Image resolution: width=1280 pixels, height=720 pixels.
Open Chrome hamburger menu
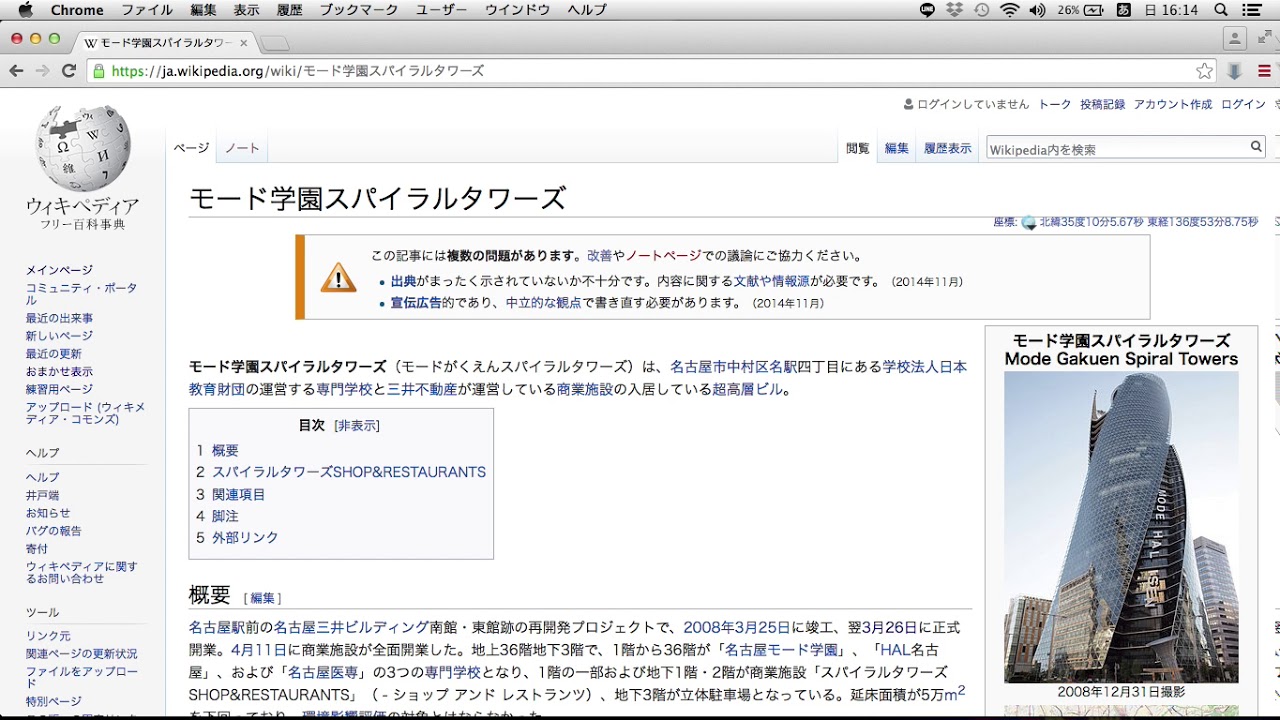pos(1265,71)
